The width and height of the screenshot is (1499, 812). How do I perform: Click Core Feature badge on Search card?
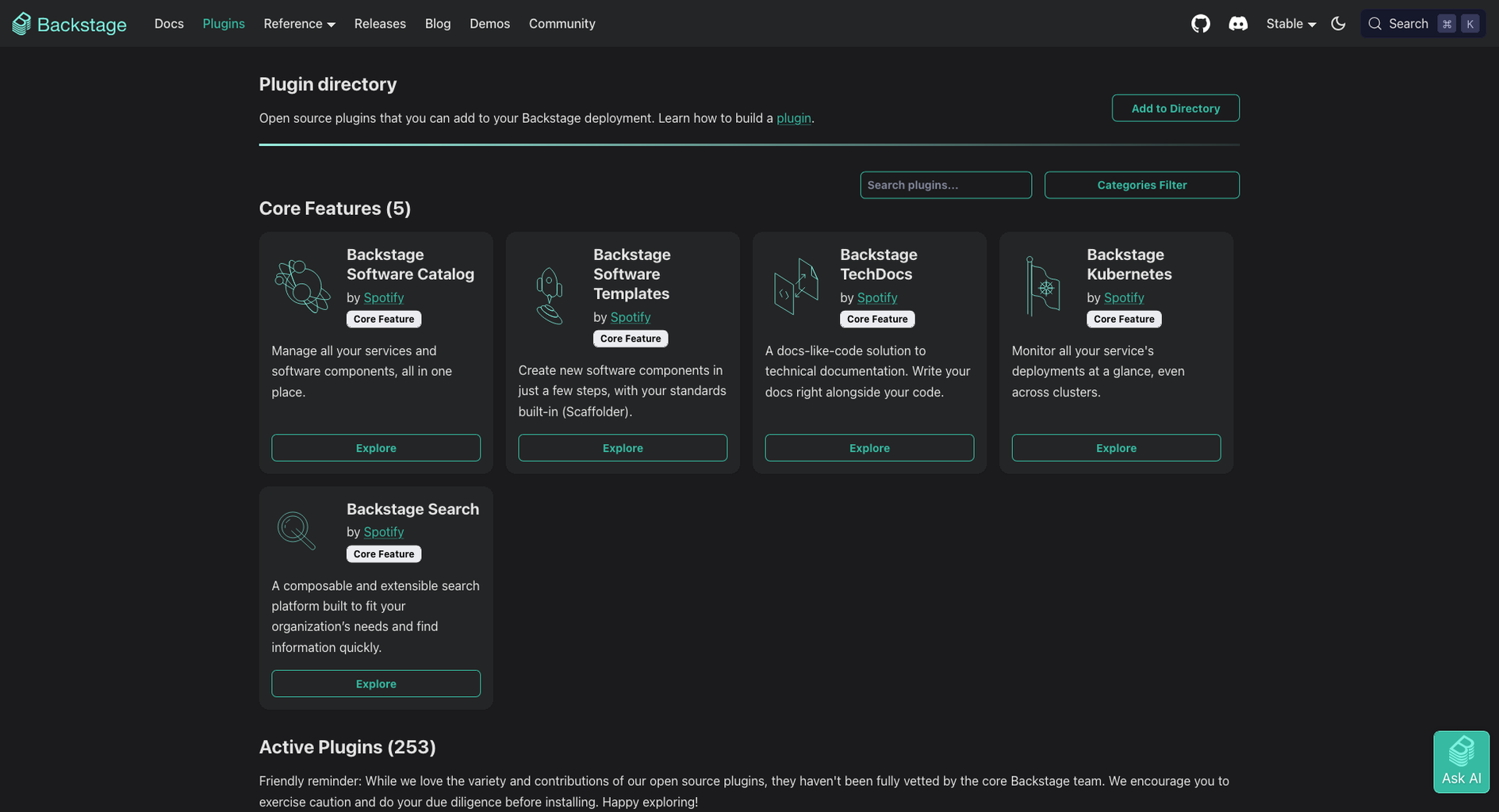pyautogui.click(x=384, y=553)
